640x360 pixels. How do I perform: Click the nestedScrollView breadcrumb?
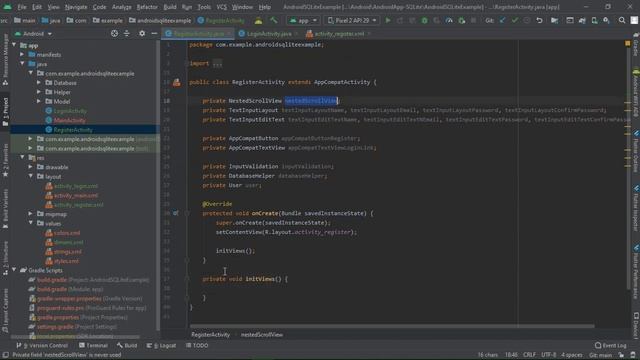262,335
